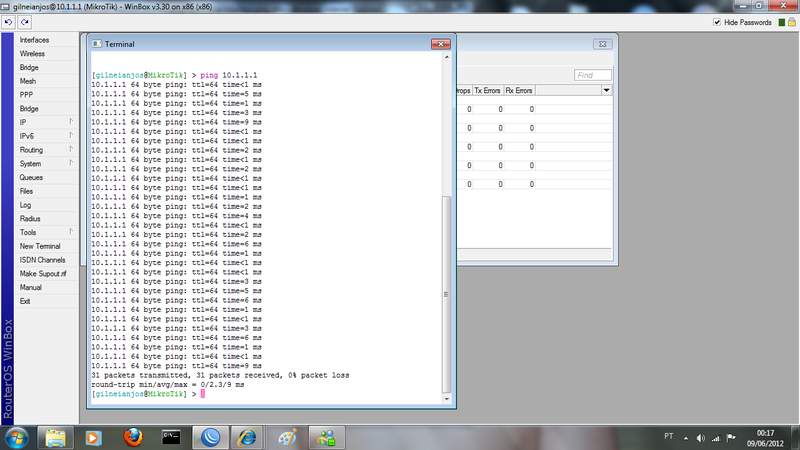
Task: Open Command Prompt from taskbar
Action: [x=171, y=438]
